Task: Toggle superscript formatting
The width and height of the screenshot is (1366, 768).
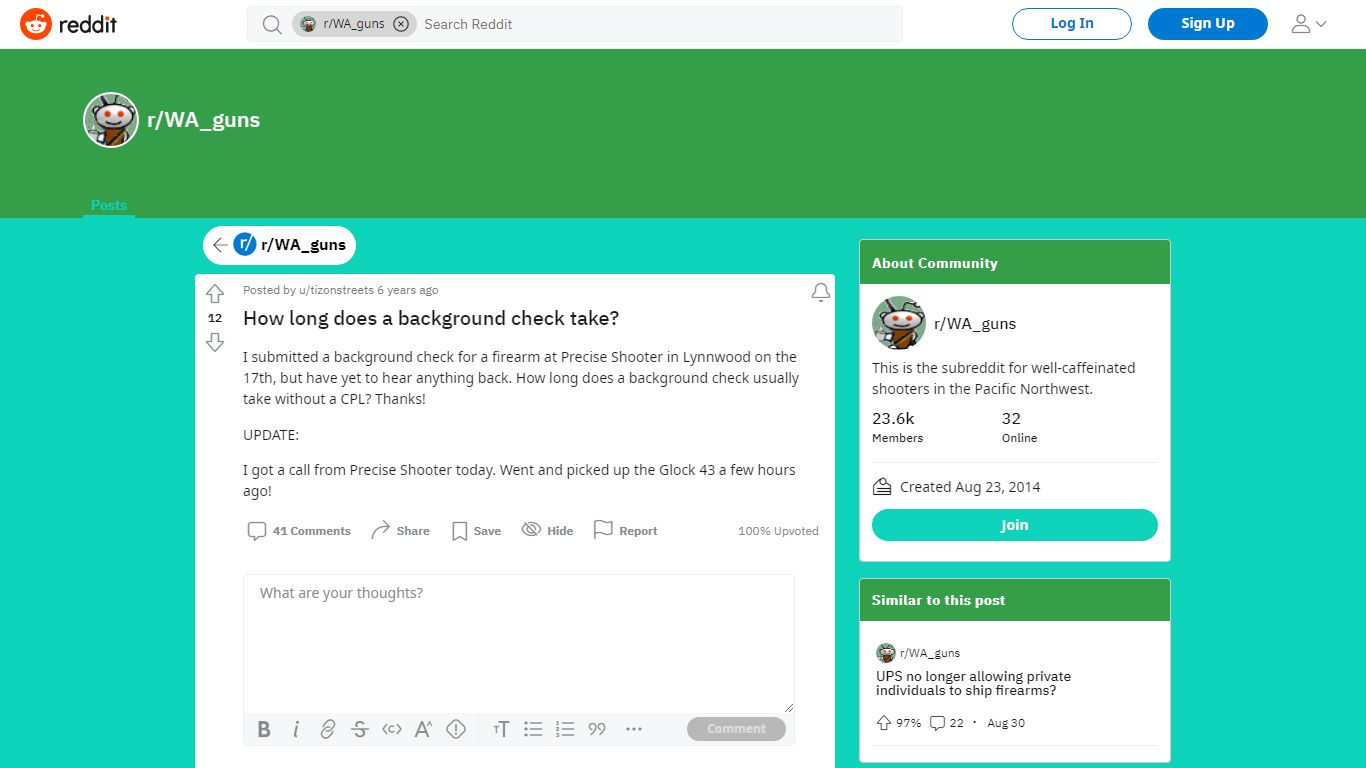Action: click(424, 729)
